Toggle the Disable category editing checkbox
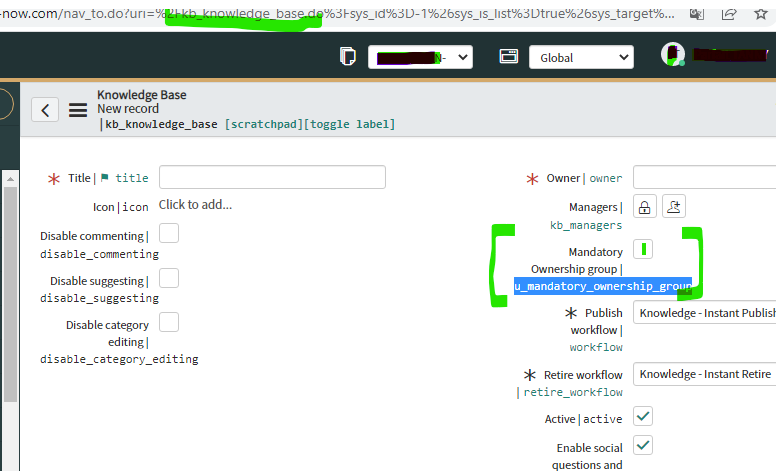This screenshot has width=776, height=471. [x=169, y=323]
